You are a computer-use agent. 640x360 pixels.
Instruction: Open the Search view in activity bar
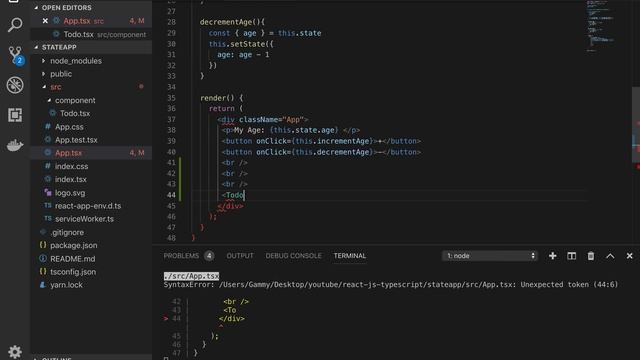coord(15,24)
